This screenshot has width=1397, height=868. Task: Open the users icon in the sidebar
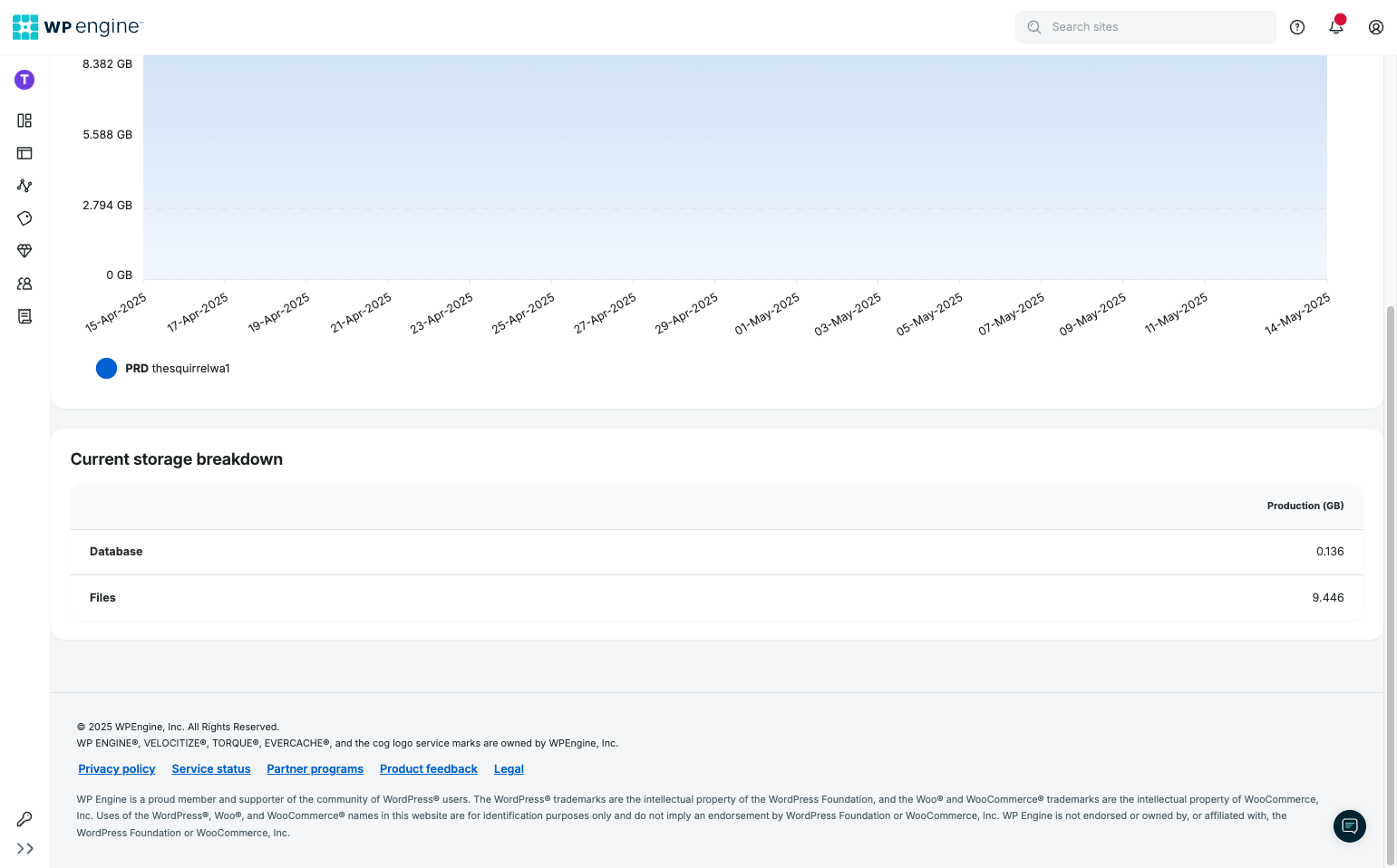(24, 284)
